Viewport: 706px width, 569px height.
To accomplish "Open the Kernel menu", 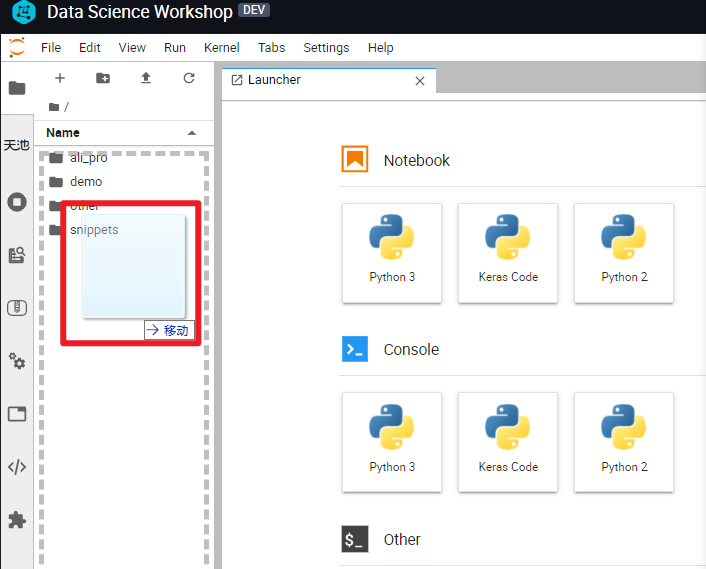I will [222, 47].
